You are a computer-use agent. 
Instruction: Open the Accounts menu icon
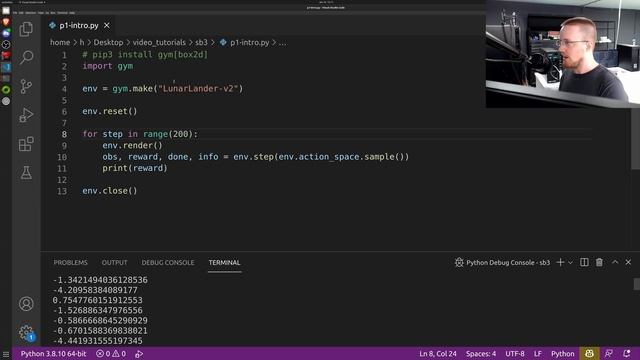26,304
